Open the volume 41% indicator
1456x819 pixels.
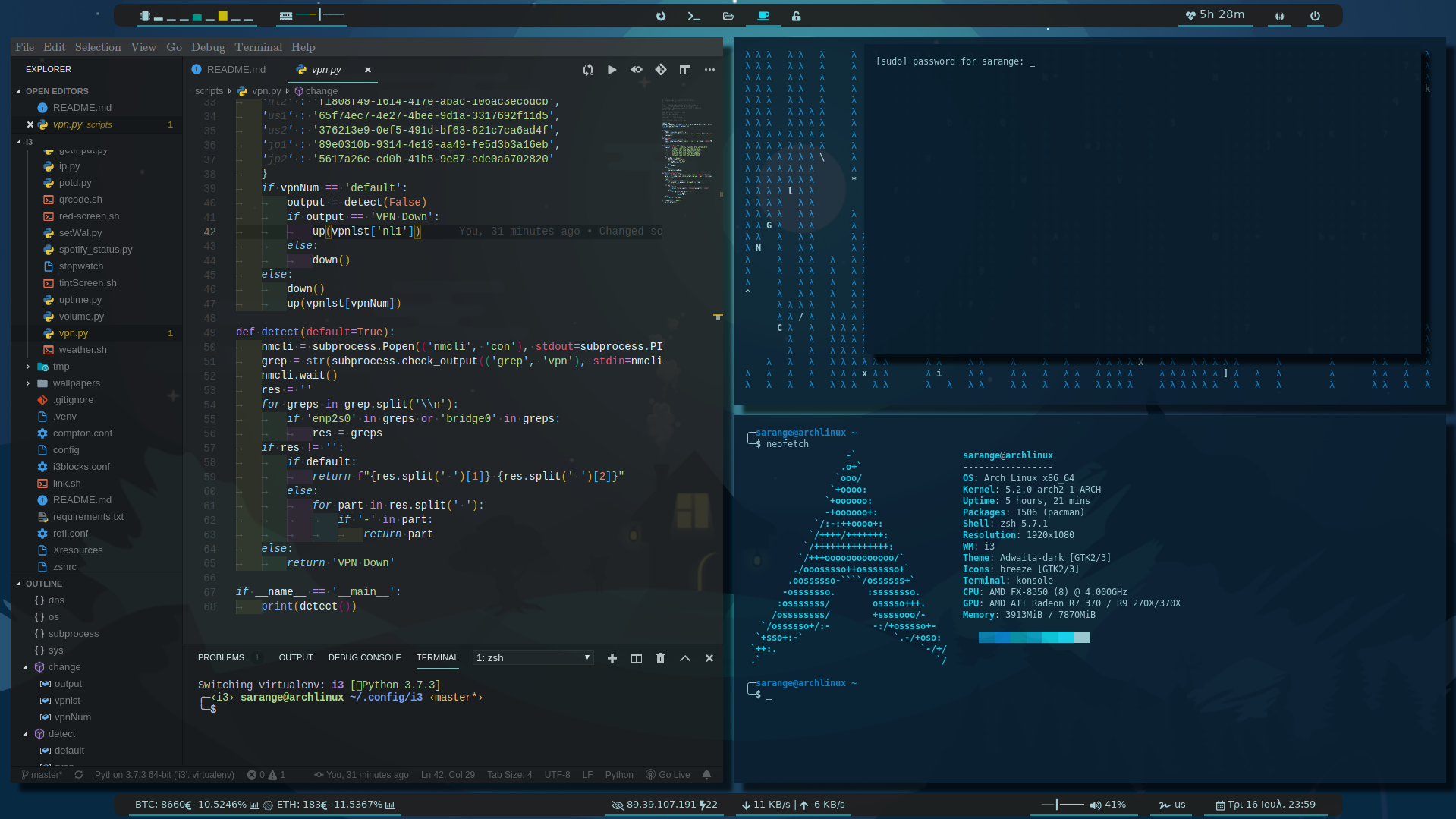point(1108,805)
